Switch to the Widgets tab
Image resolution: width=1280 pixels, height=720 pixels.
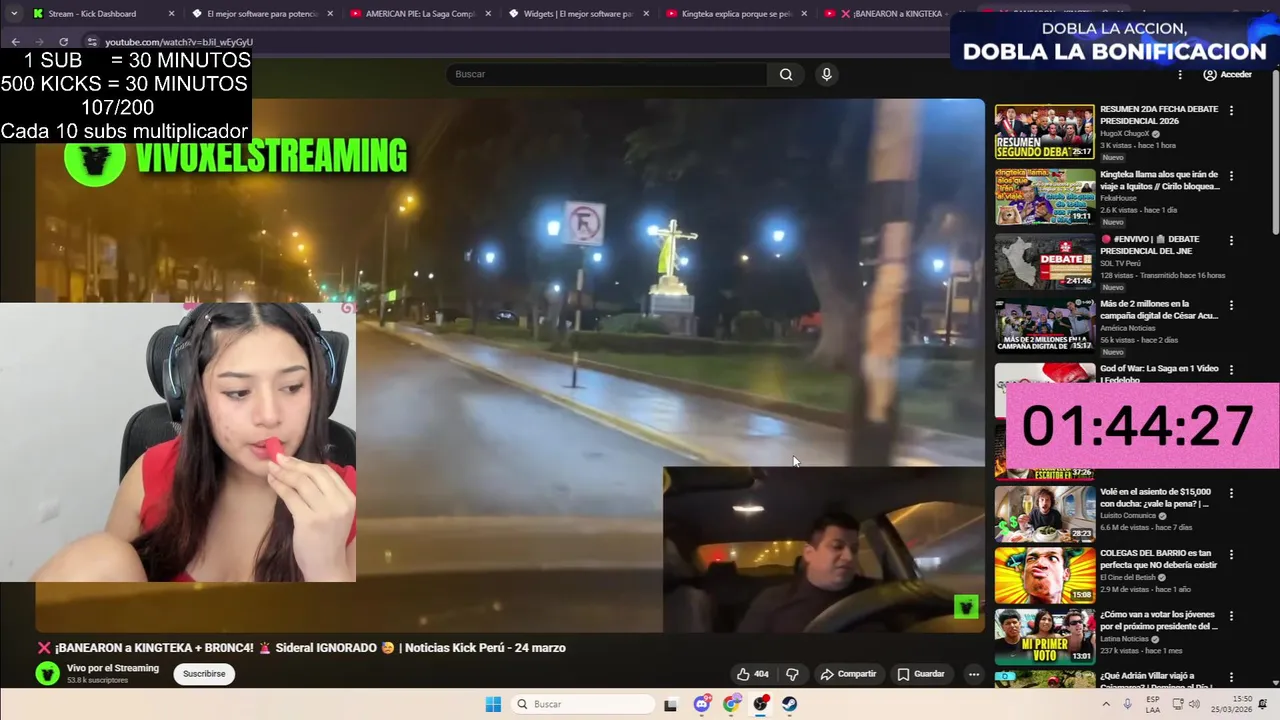(578, 14)
